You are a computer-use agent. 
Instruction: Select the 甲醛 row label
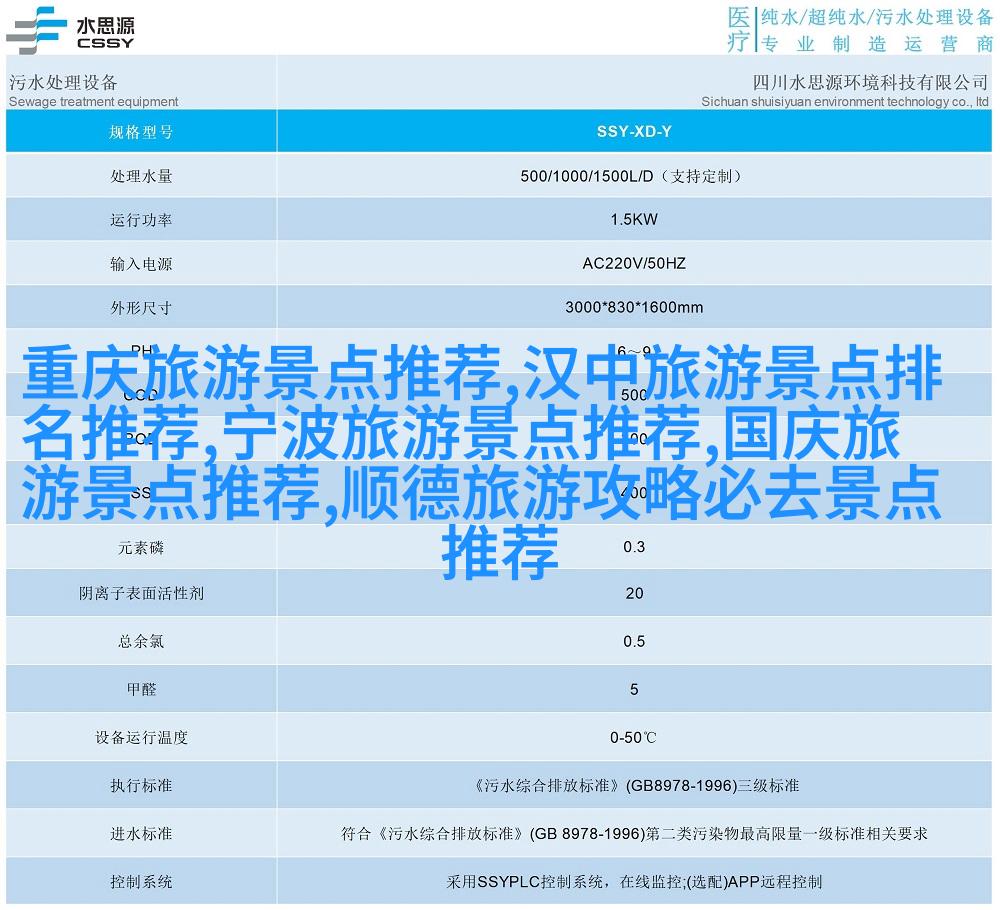pyautogui.click(x=142, y=689)
